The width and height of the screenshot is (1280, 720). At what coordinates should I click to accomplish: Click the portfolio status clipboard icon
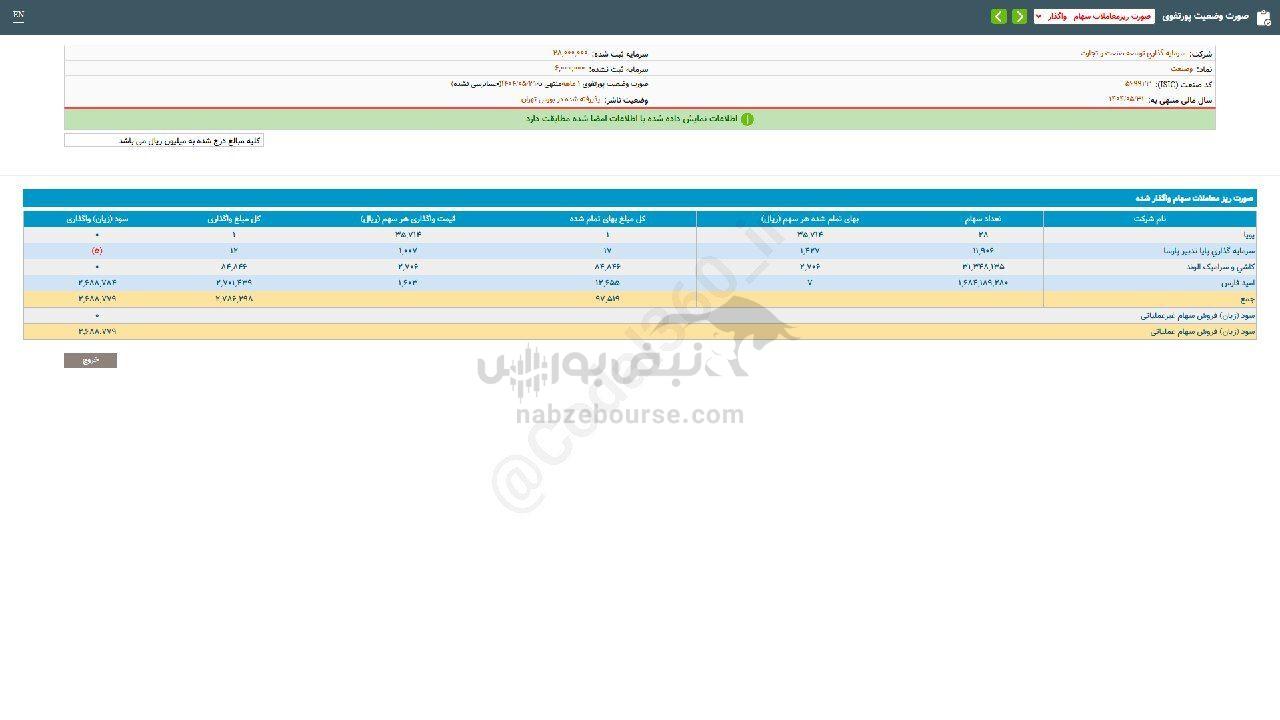coord(1264,17)
